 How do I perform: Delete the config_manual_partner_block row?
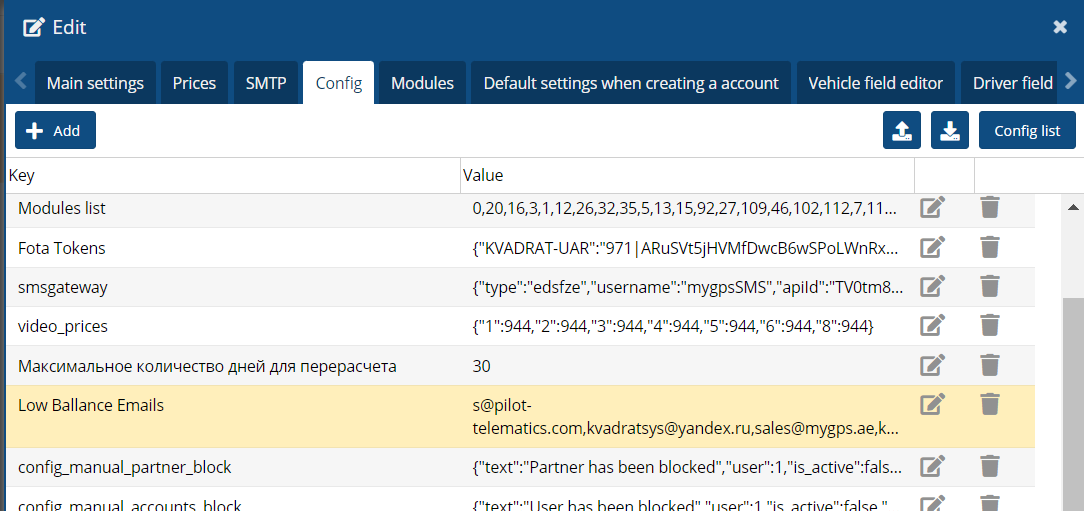click(989, 466)
